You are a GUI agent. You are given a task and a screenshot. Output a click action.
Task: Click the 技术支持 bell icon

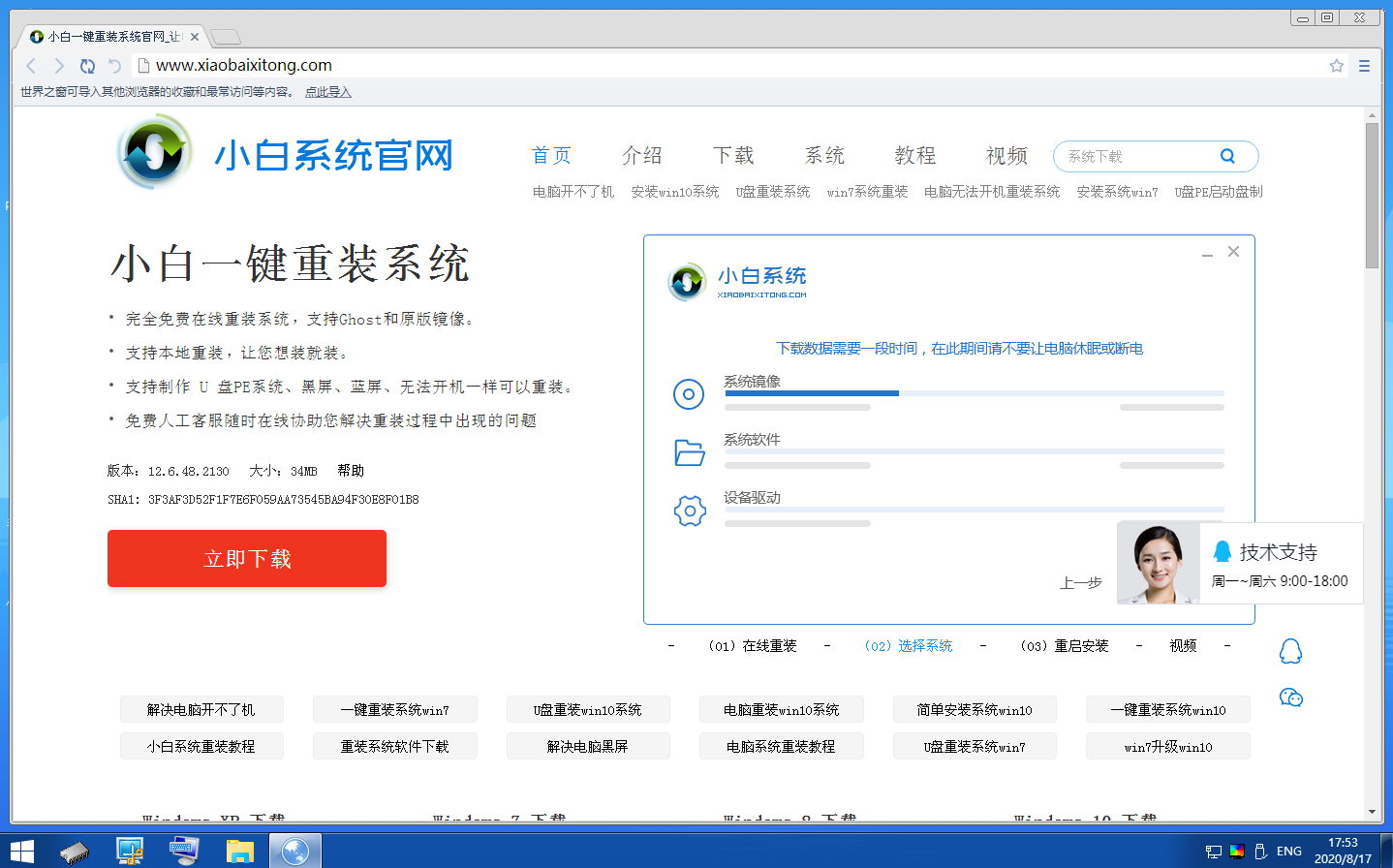click(x=1223, y=551)
